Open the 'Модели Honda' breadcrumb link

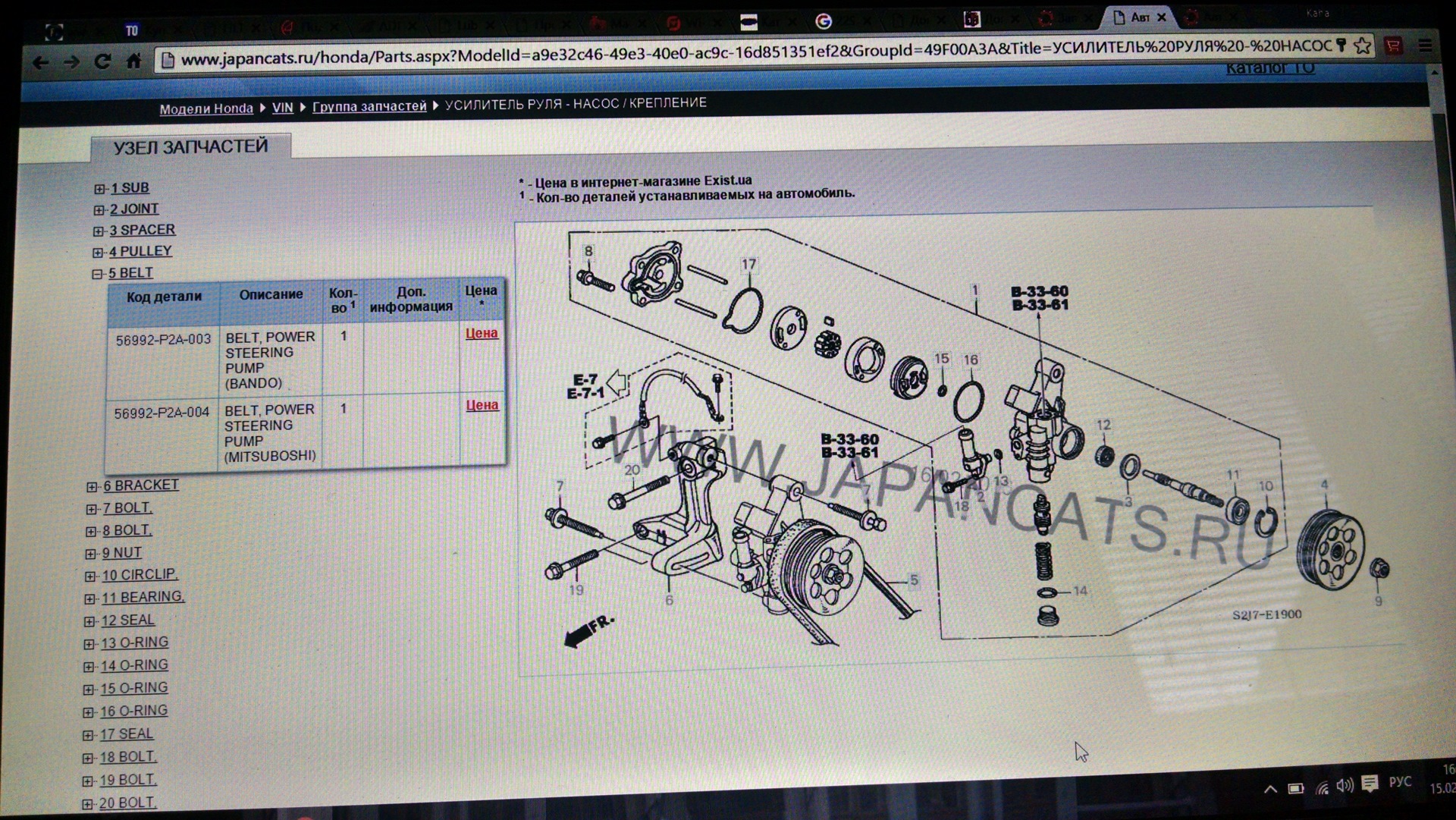206,108
